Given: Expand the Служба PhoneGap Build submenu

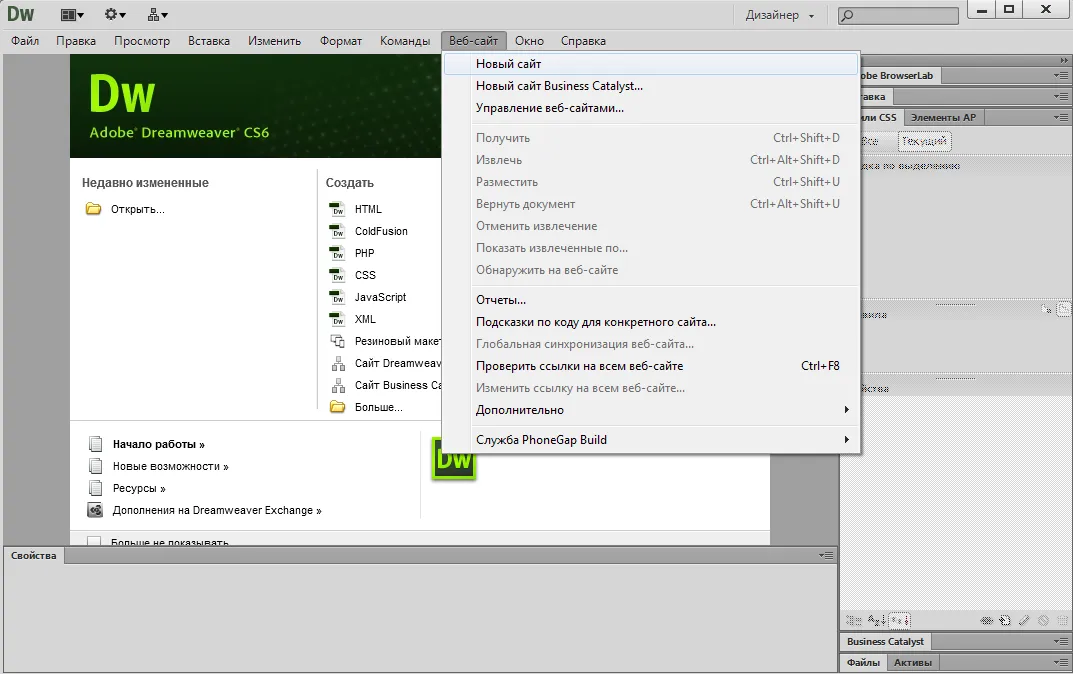Looking at the screenshot, I should pyautogui.click(x=651, y=440).
